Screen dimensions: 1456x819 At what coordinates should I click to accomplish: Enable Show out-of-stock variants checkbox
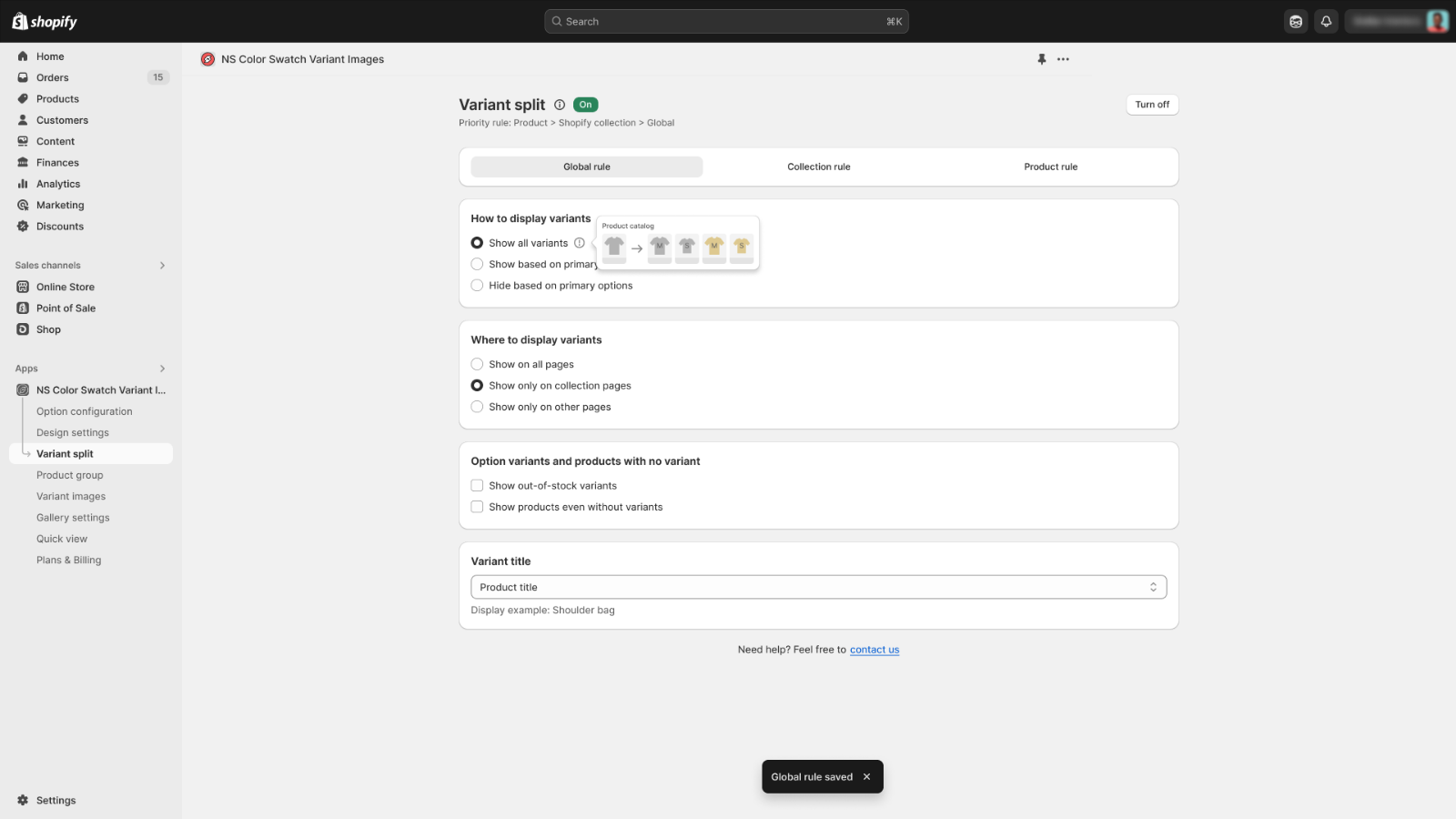[477, 486]
